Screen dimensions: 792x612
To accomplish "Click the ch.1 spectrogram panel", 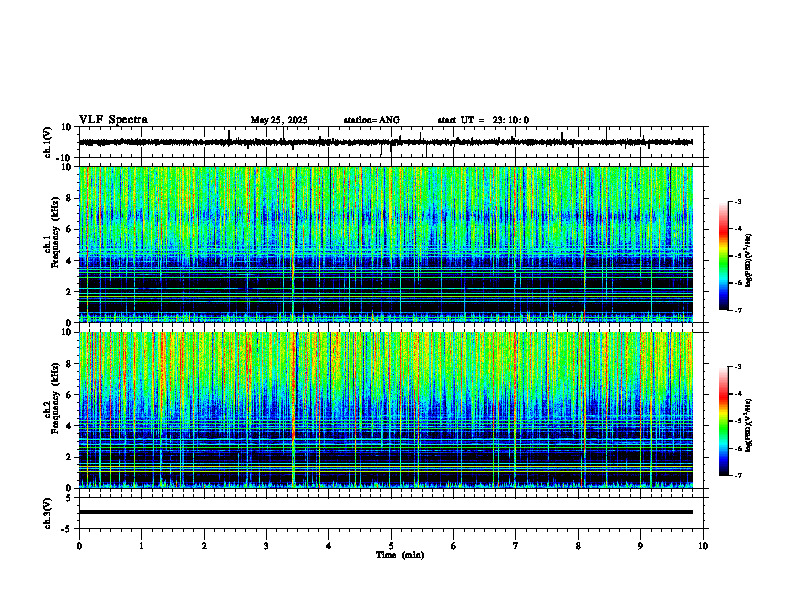I will coord(385,244).
